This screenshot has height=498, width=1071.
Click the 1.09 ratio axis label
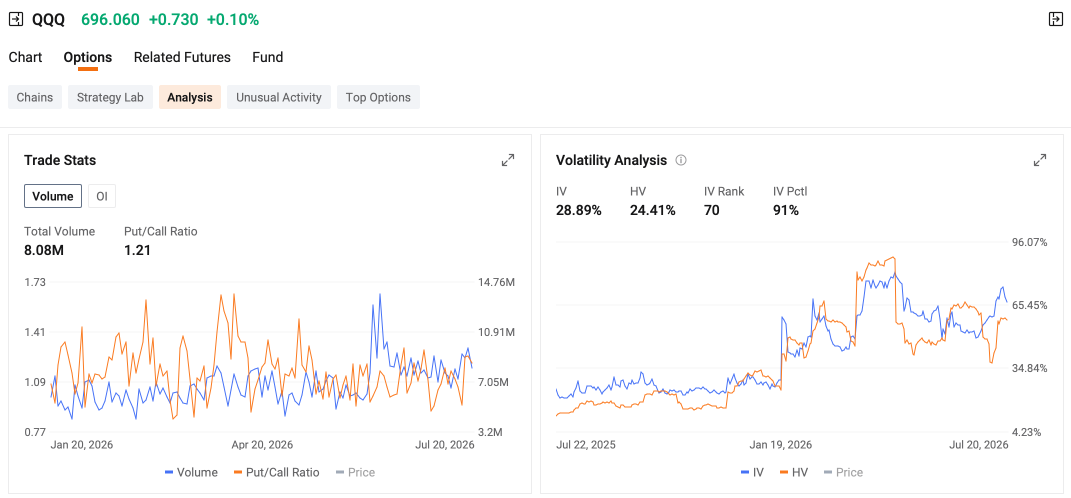tap(35, 383)
